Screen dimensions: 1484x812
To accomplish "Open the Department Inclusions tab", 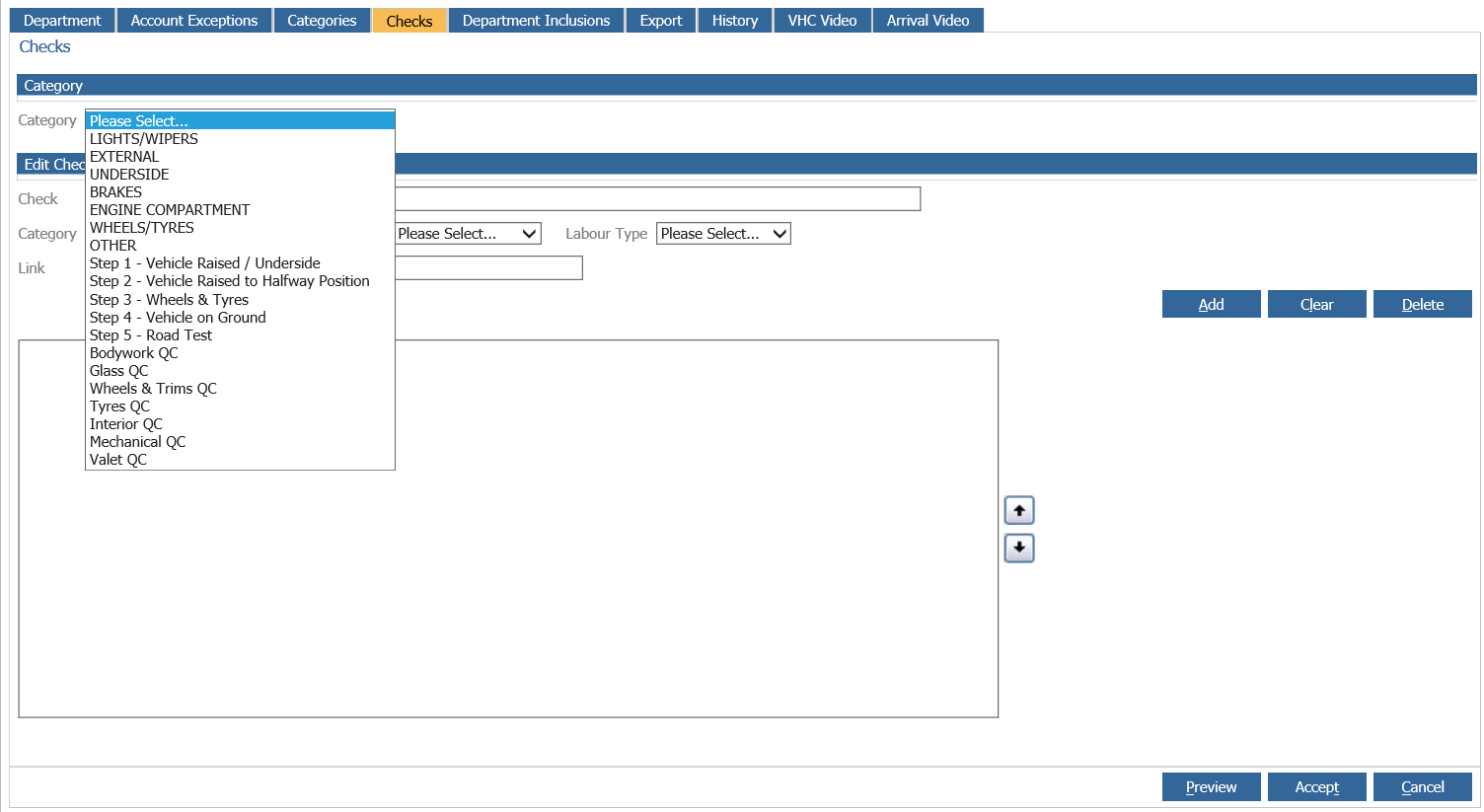I will click(x=536, y=20).
